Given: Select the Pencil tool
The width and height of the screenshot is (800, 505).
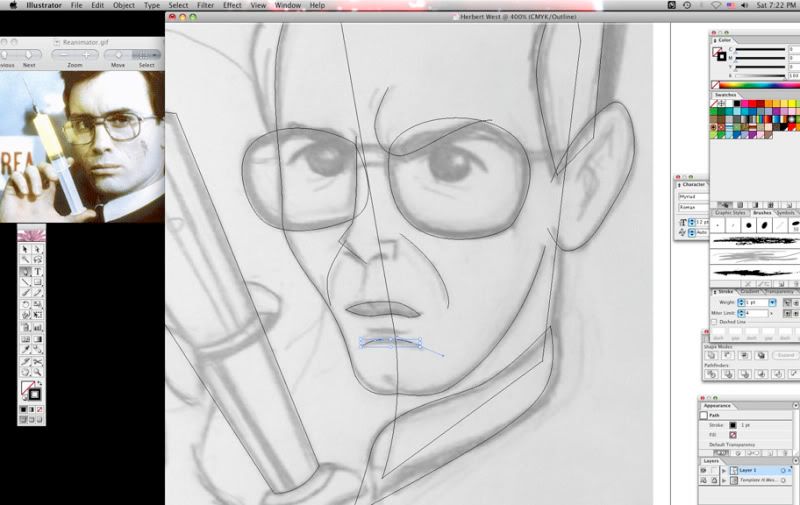Looking at the screenshot, I should coord(37,293).
